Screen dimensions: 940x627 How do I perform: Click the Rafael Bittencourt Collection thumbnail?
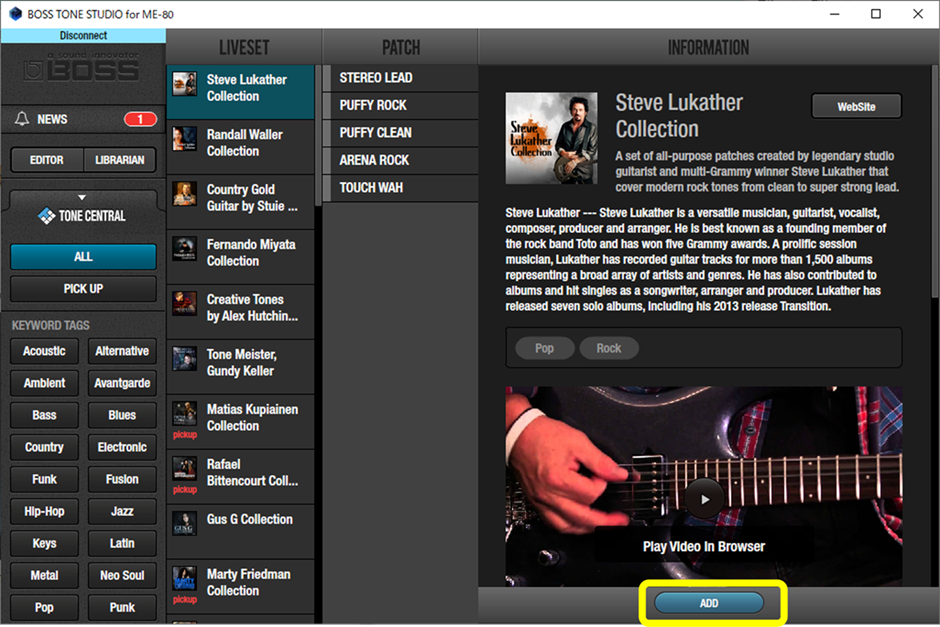pyautogui.click(x=185, y=469)
